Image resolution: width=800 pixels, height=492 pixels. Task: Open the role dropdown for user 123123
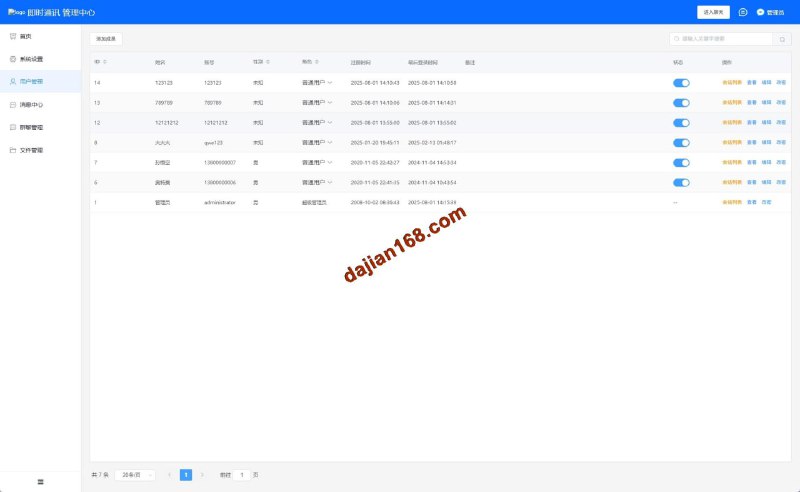(x=330, y=82)
